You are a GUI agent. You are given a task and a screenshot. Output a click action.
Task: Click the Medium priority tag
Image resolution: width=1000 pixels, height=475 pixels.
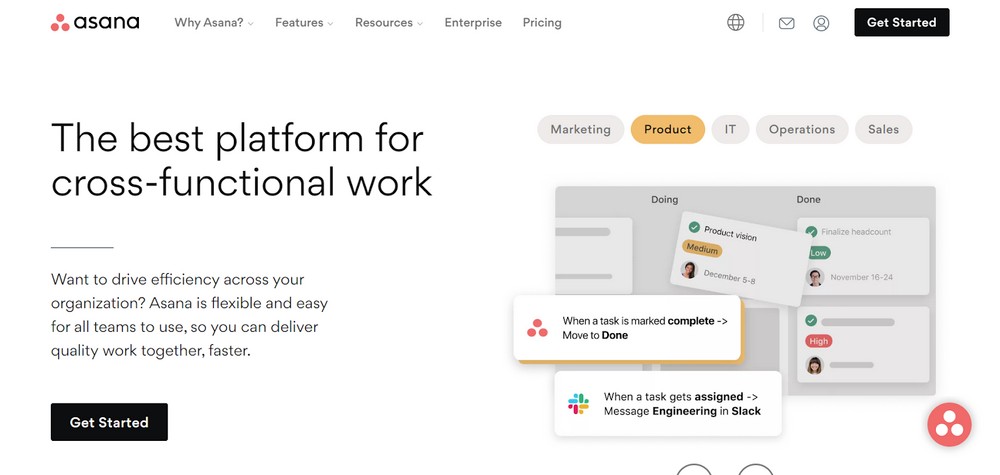pyautogui.click(x=702, y=249)
